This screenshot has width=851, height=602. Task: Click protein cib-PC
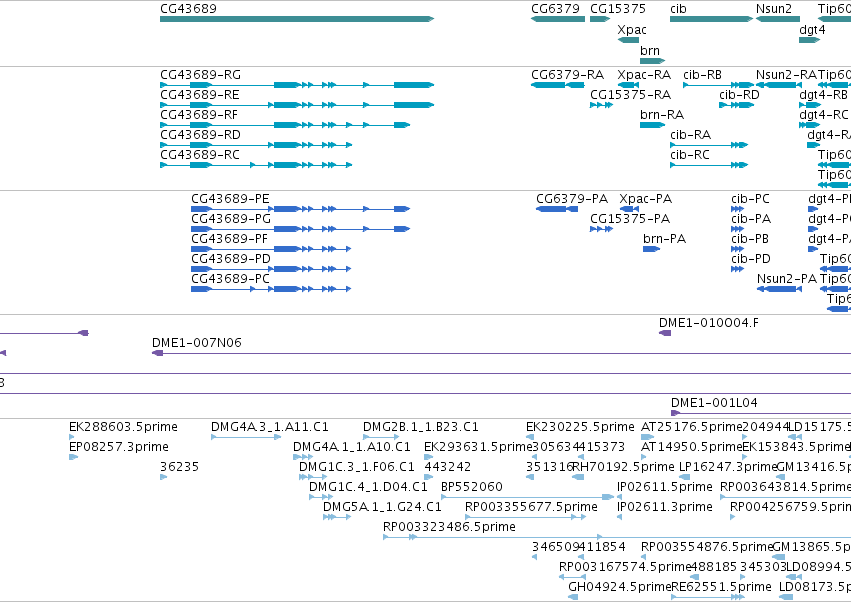click(737, 209)
